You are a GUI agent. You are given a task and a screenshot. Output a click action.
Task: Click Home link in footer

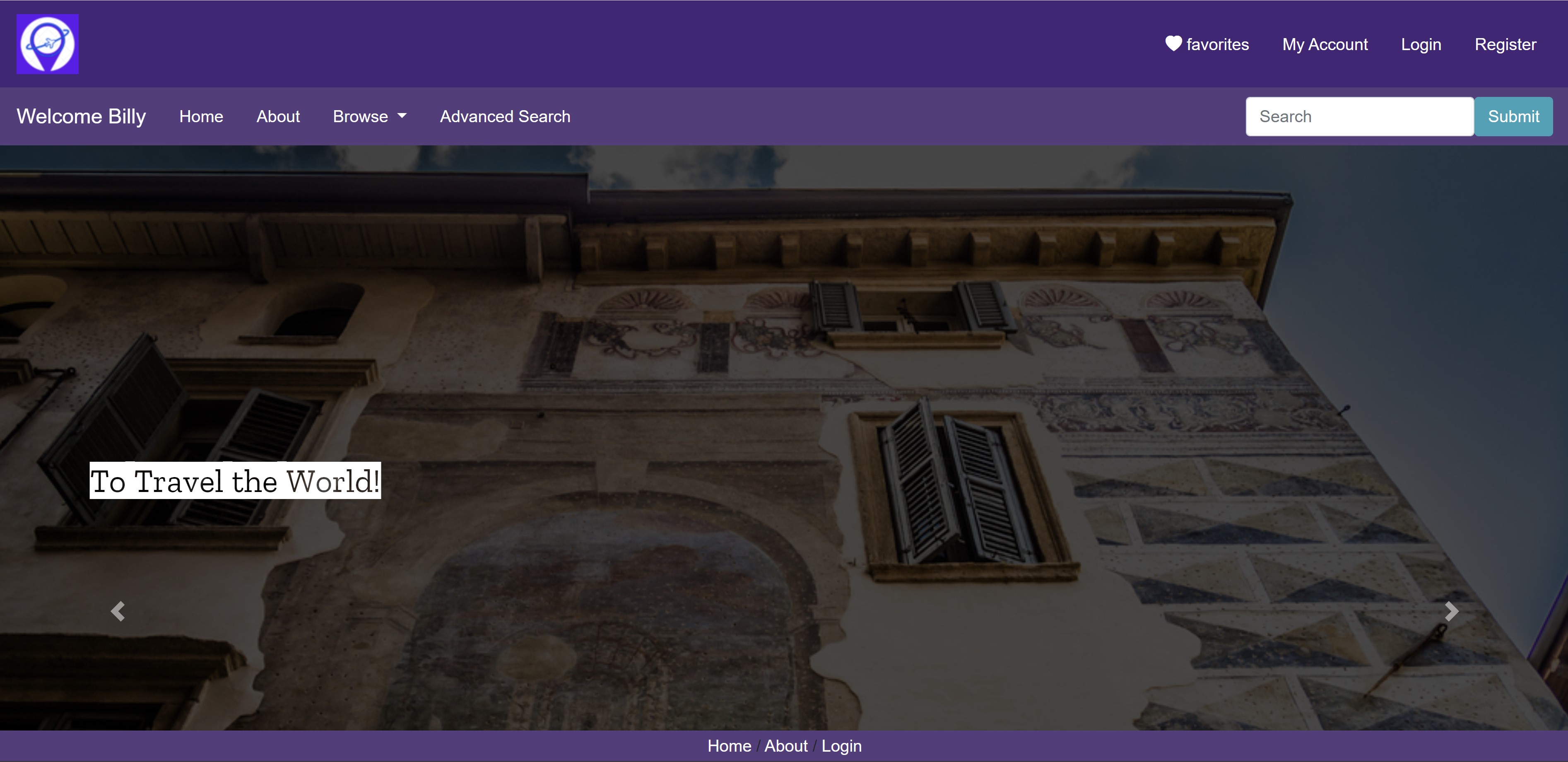(729, 745)
